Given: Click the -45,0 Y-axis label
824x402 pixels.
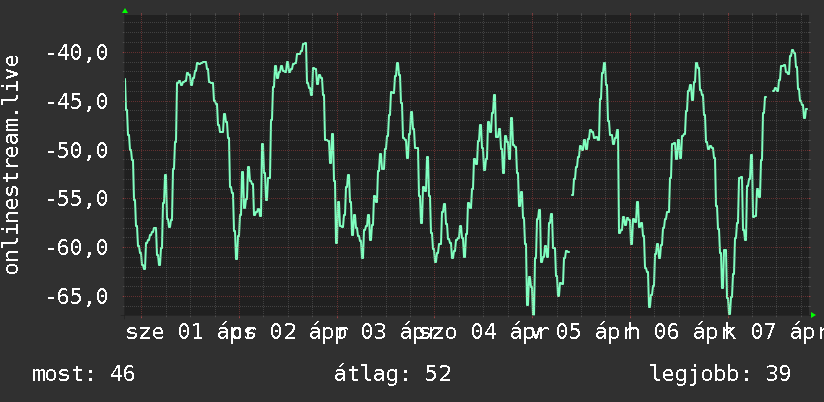Looking at the screenshot, I should (77, 101).
